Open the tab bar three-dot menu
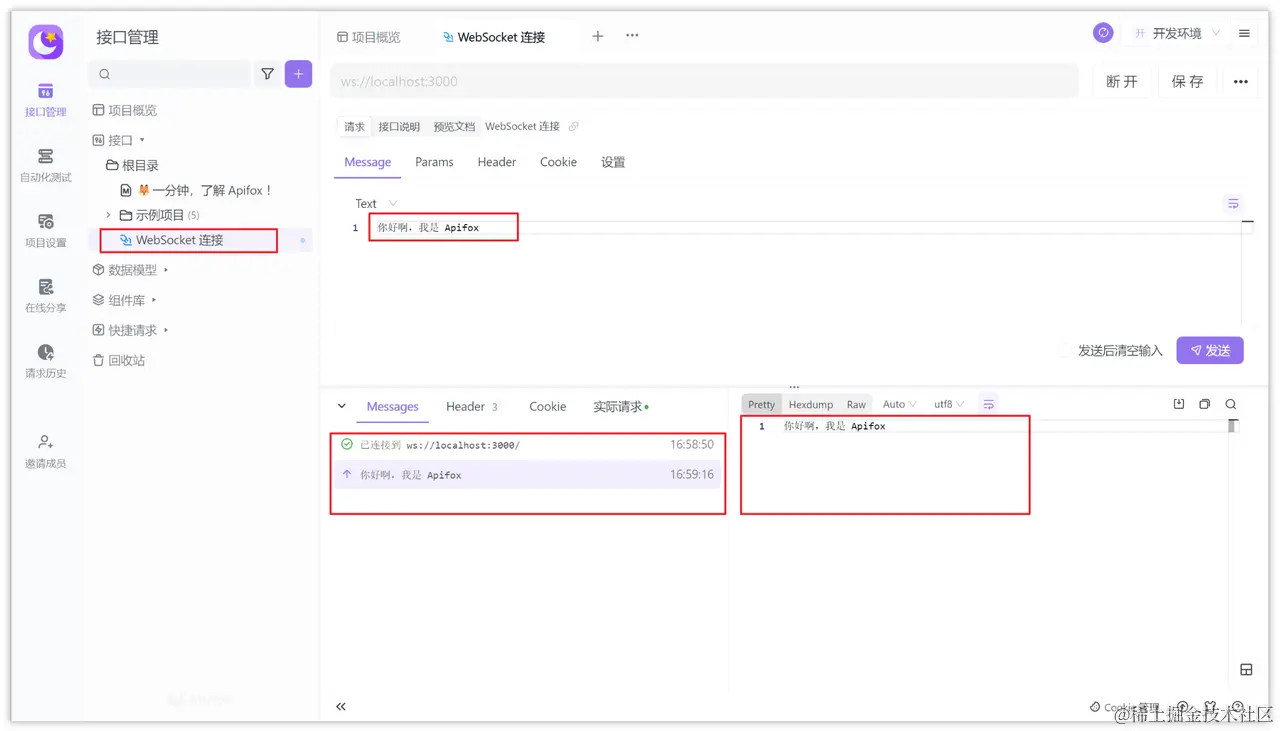This screenshot has width=1280, height=731. [x=632, y=36]
